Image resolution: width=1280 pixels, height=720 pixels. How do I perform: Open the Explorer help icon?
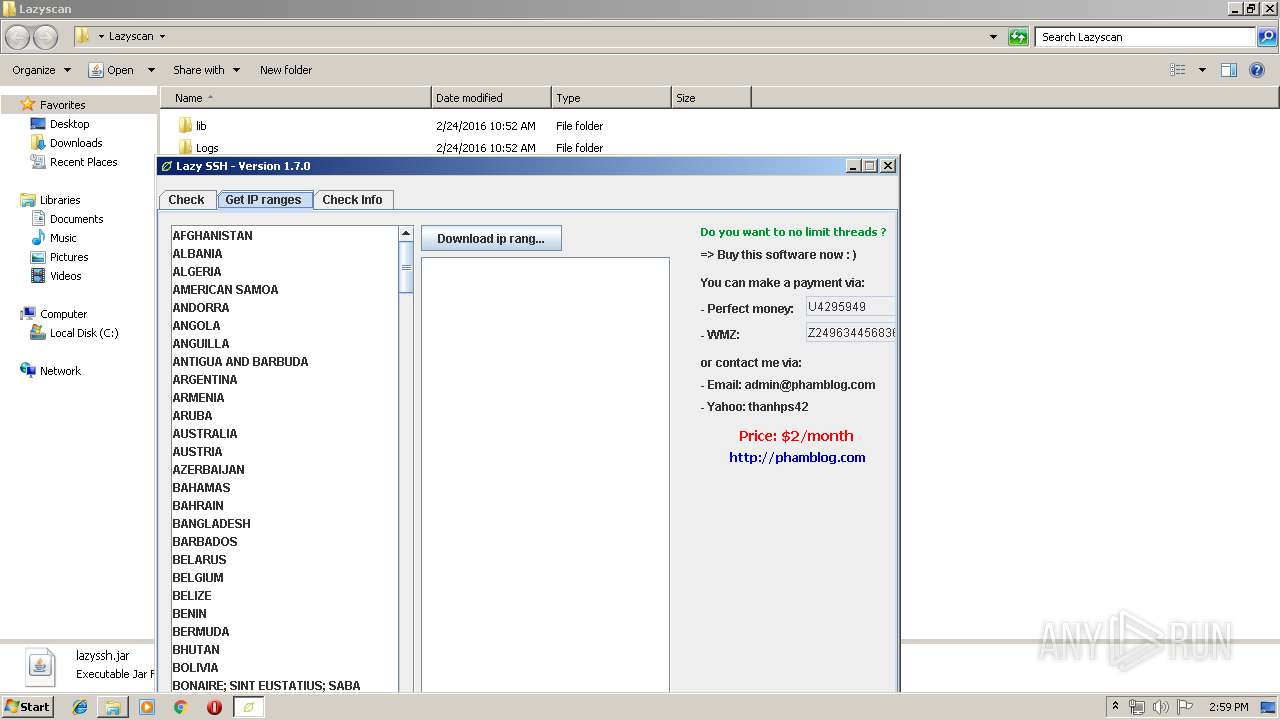tap(1259, 70)
